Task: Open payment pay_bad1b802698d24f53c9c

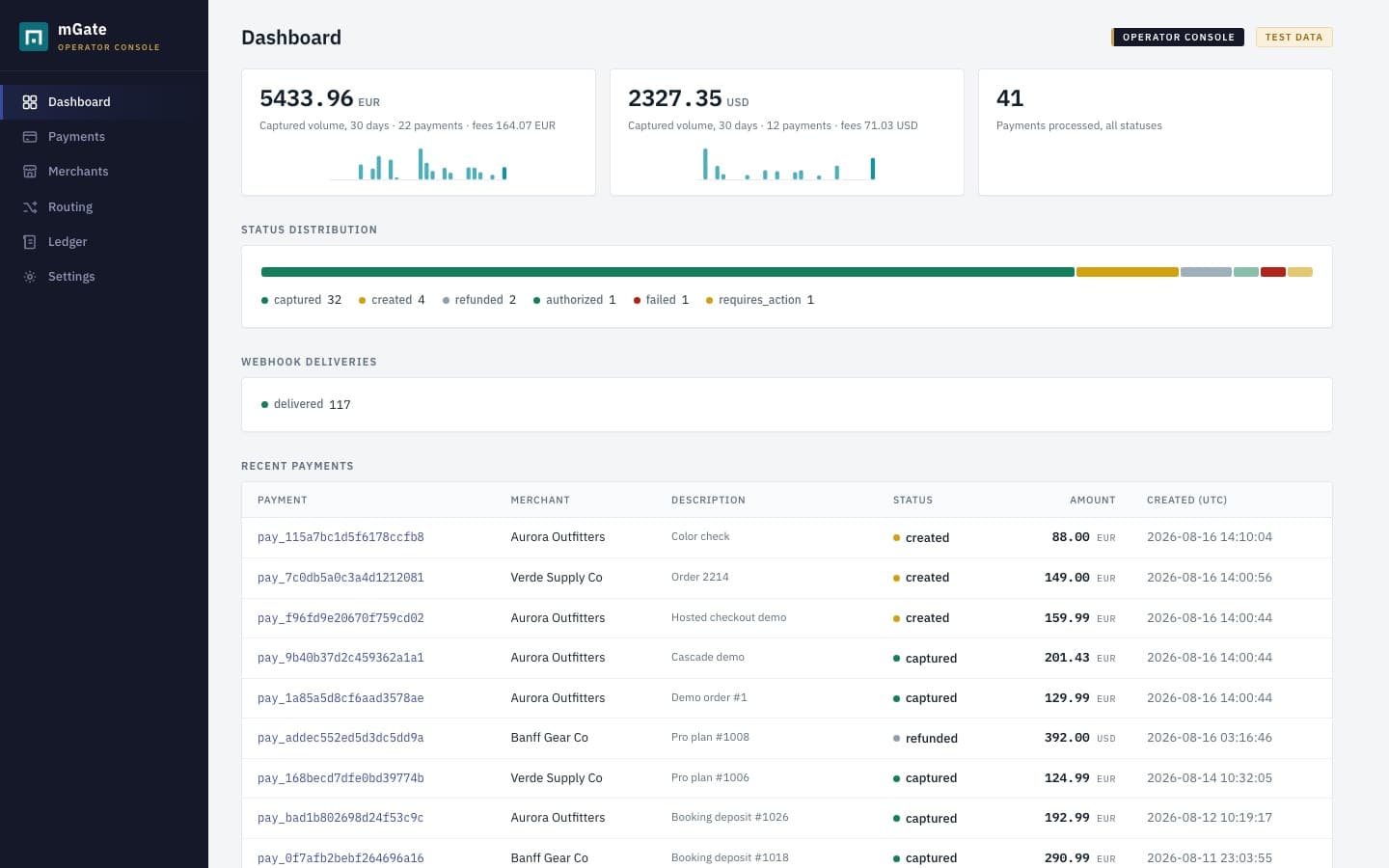Action: coord(340,818)
